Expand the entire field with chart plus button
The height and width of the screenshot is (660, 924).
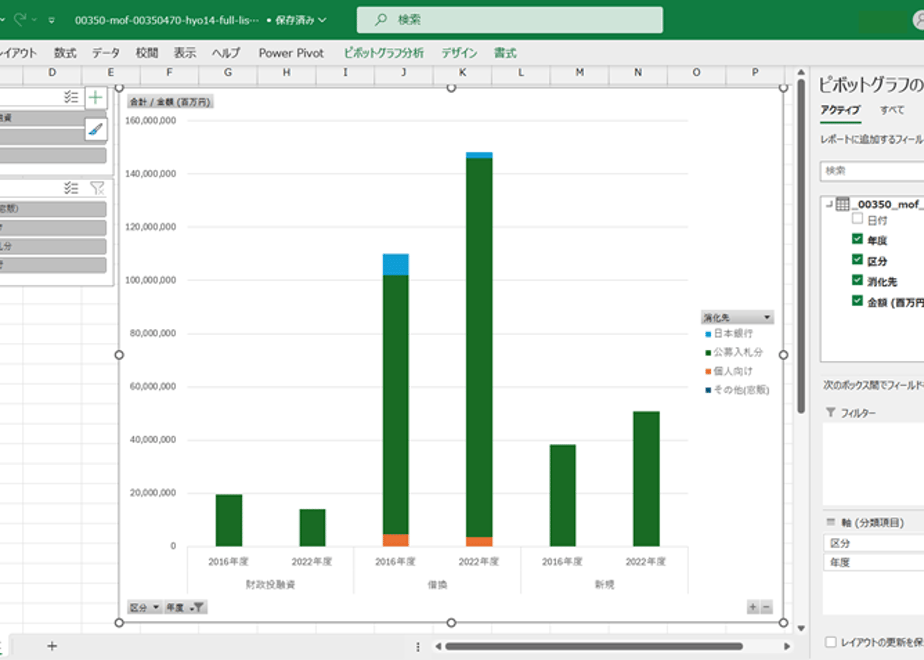(x=753, y=607)
